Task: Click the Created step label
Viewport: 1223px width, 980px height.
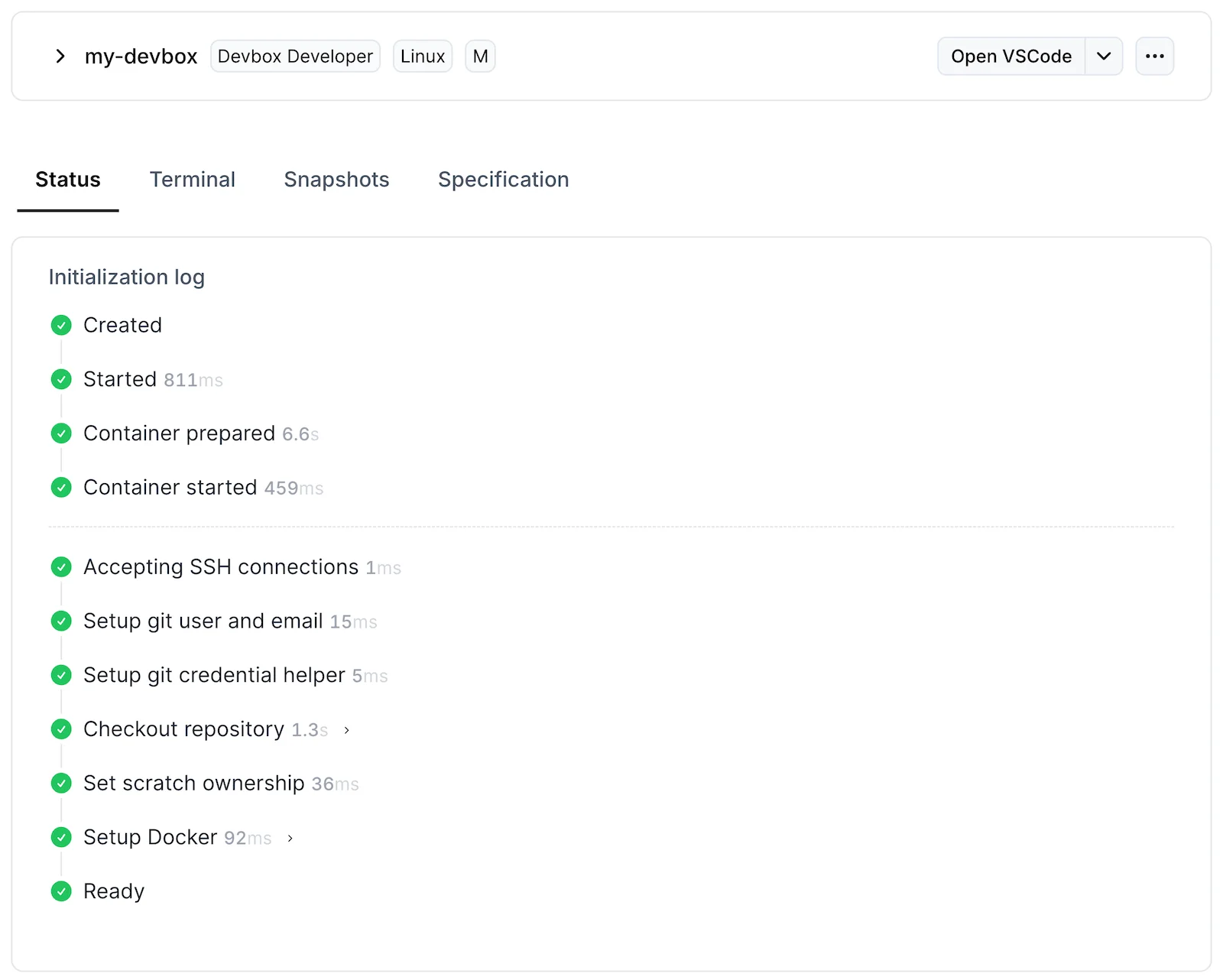Action: (122, 326)
